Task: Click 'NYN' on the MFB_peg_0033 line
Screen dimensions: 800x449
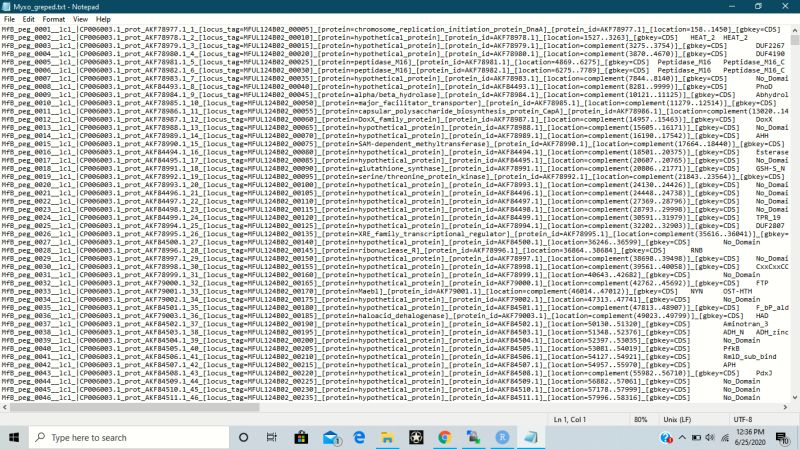Action: tap(696, 291)
